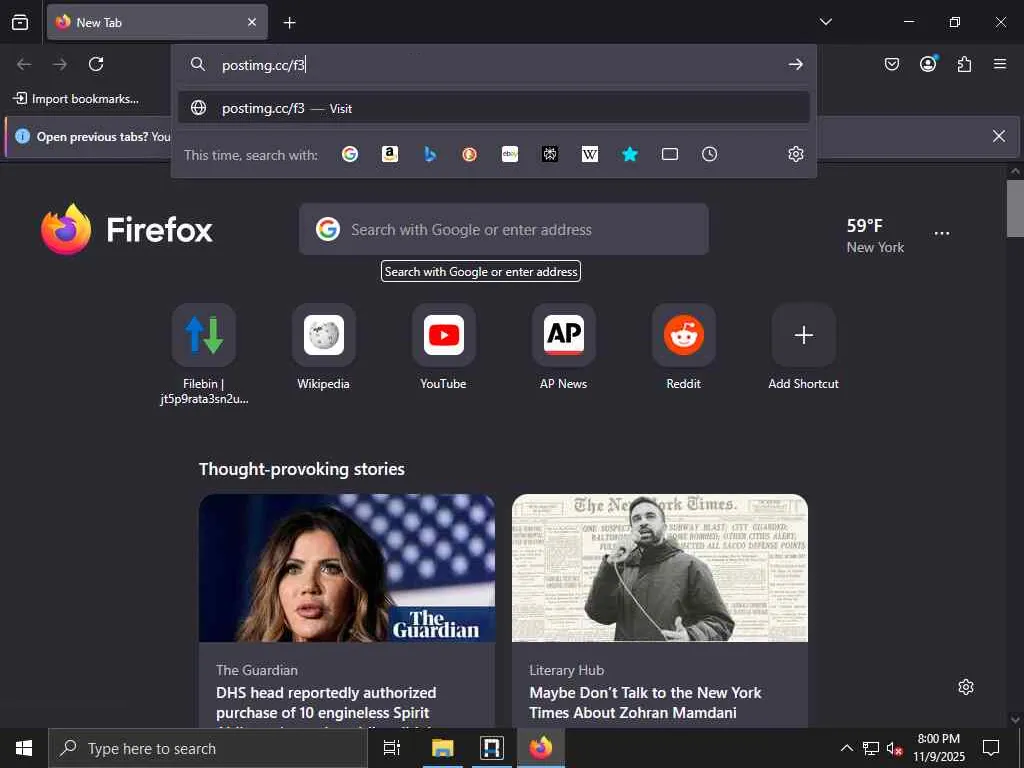Expand the list all tabs chevron
This screenshot has height=768, width=1024.
pyautogui.click(x=825, y=22)
